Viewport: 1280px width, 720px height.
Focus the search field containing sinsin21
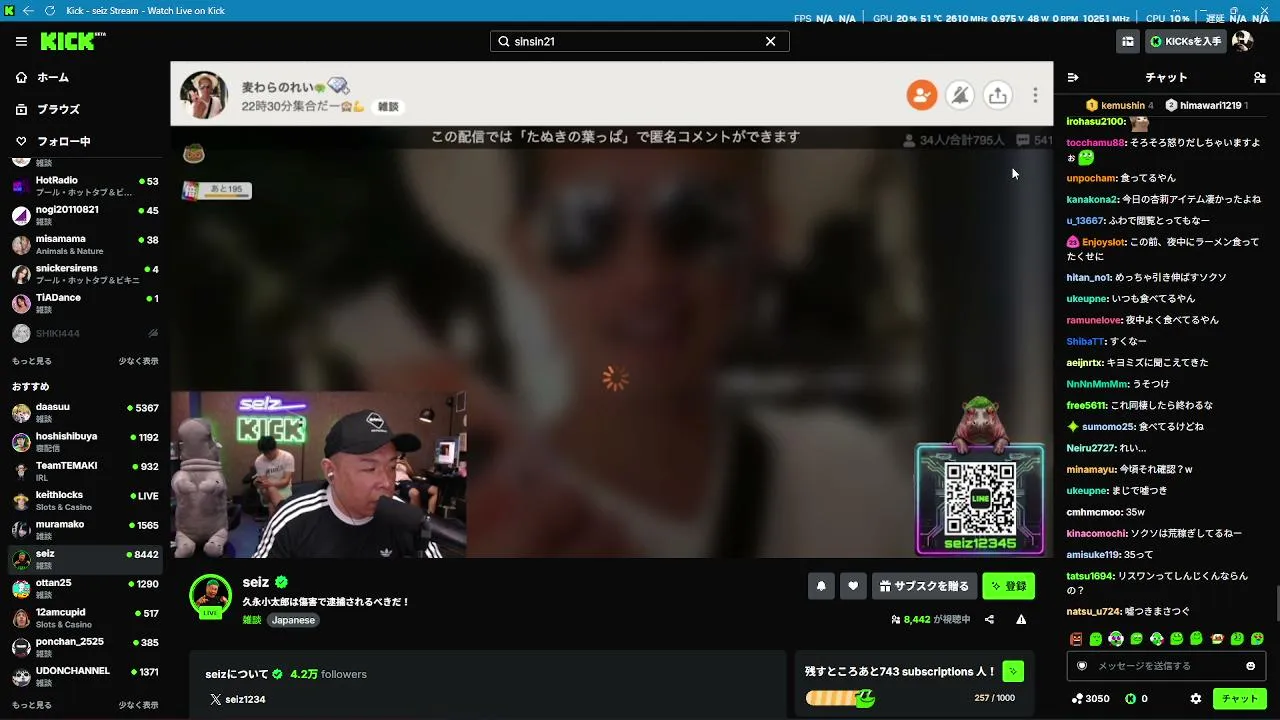click(x=639, y=41)
